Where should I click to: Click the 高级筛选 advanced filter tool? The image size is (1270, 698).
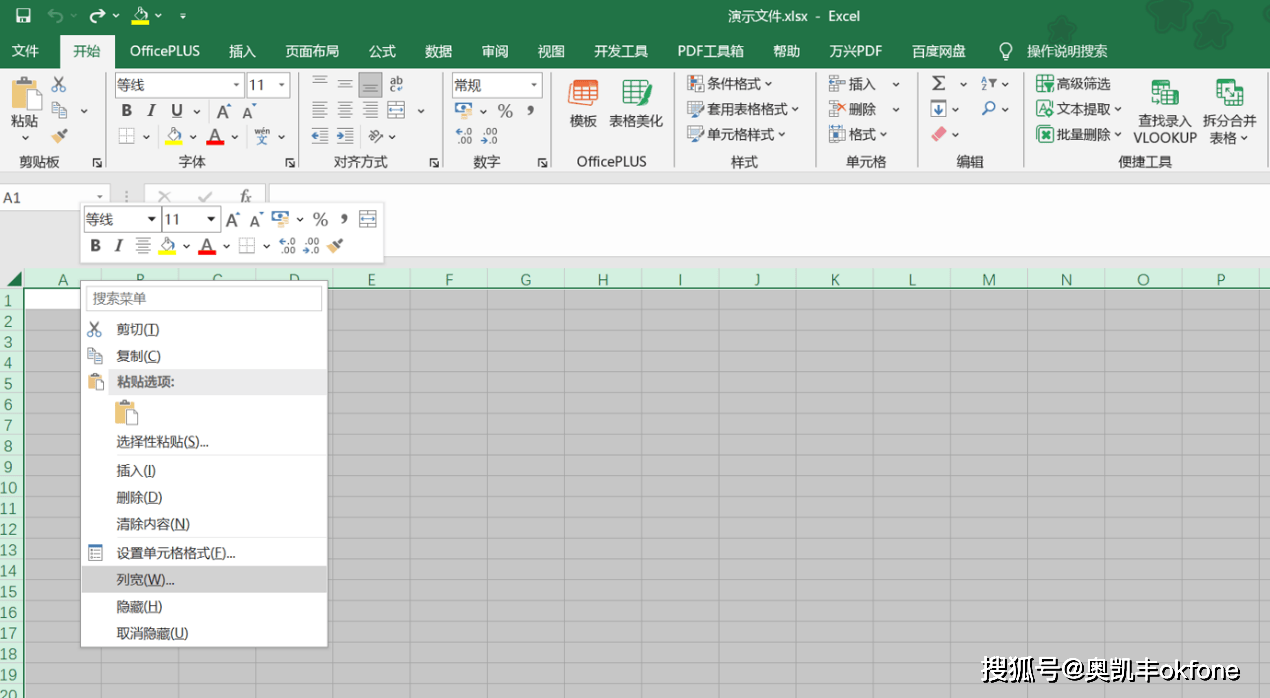coord(1074,84)
